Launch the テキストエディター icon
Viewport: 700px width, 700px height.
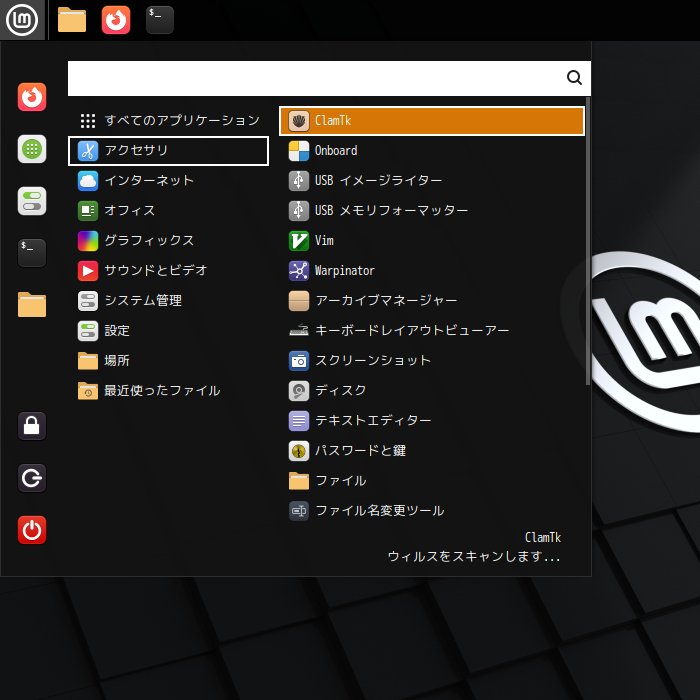click(x=299, y=421)
